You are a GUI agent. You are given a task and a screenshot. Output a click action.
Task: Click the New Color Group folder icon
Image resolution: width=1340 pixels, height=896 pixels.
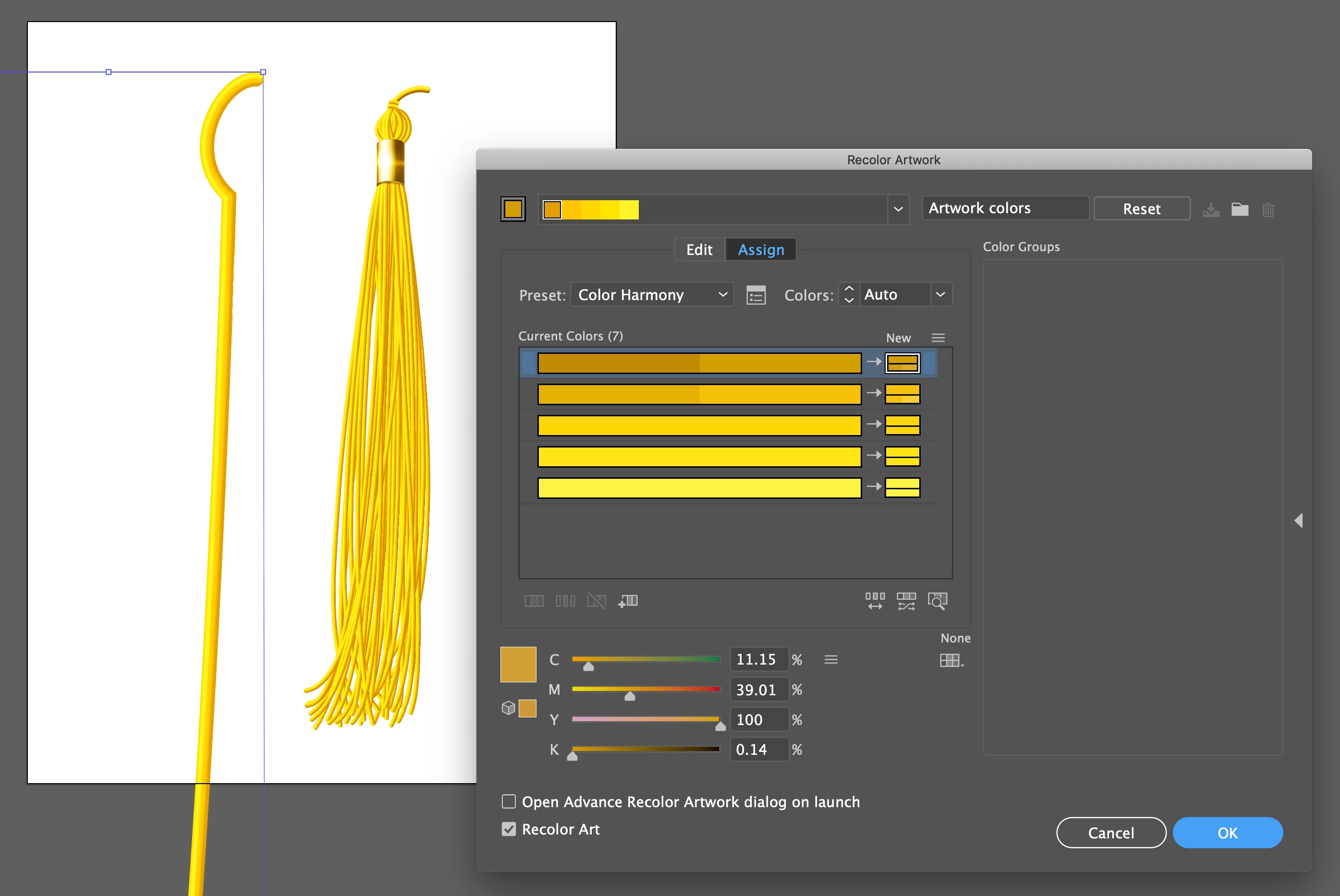[x=1240, y=210]
